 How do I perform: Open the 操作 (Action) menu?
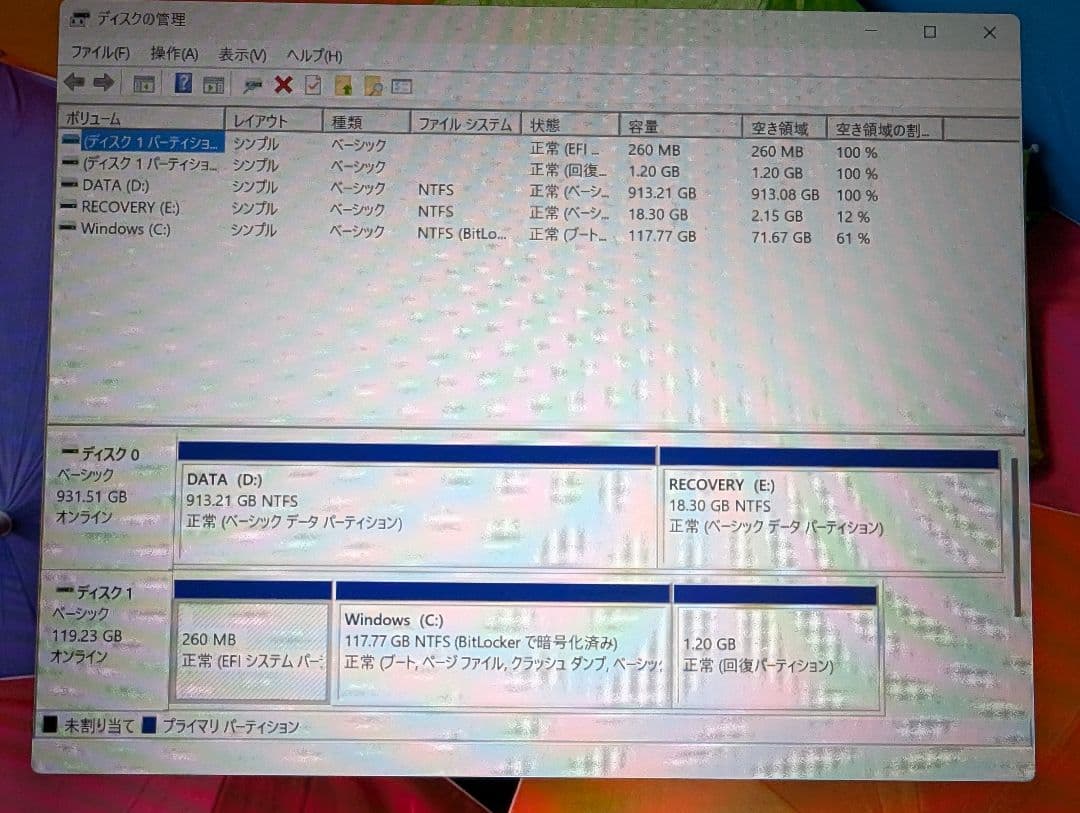point(175,56)
